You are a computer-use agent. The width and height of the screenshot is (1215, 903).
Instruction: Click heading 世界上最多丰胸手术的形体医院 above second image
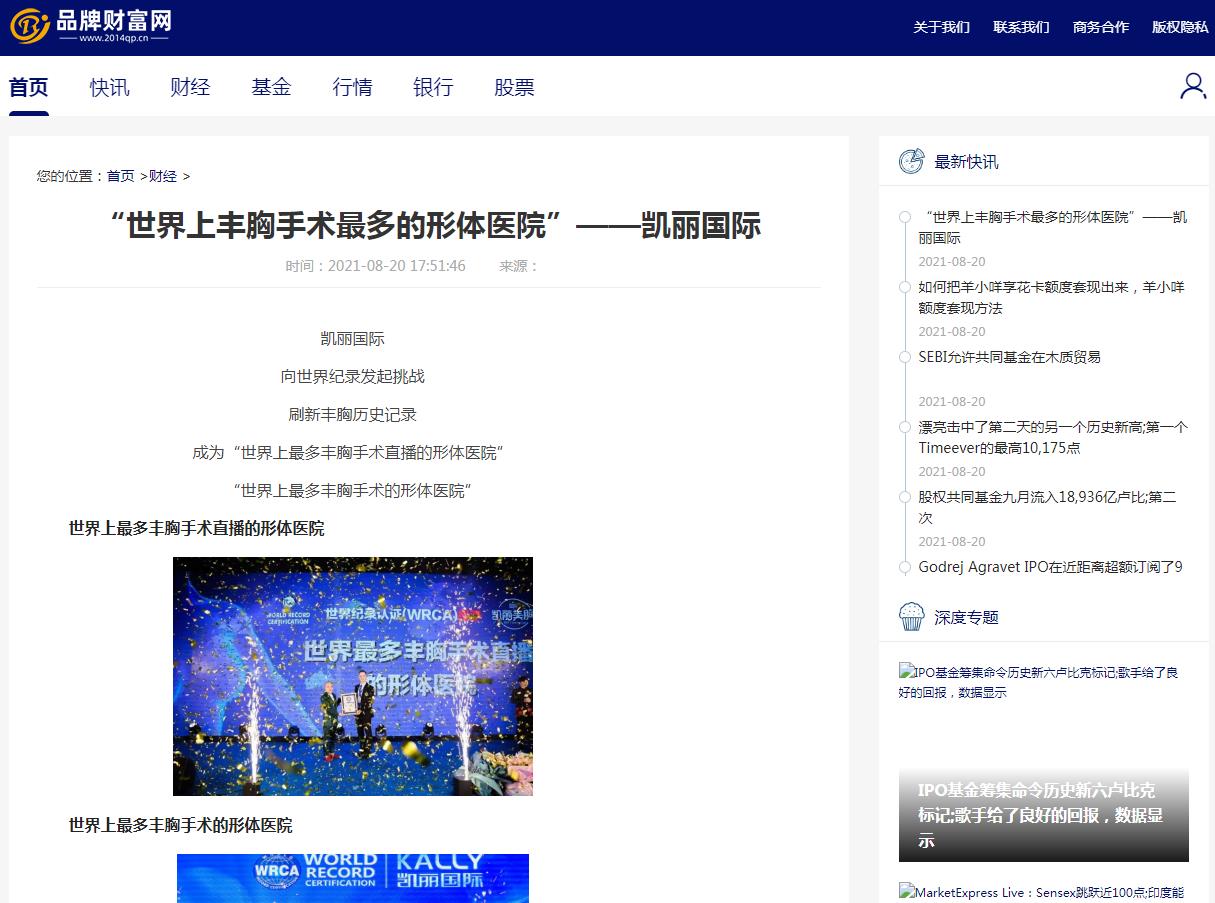point(181,826)
